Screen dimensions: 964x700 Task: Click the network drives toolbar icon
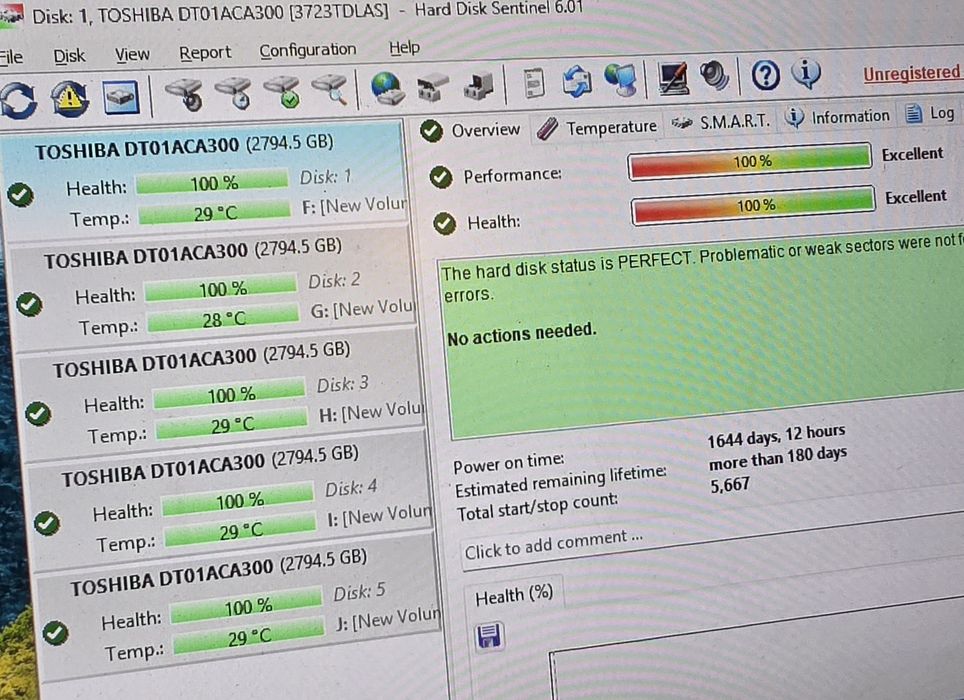tap(433, 87)
